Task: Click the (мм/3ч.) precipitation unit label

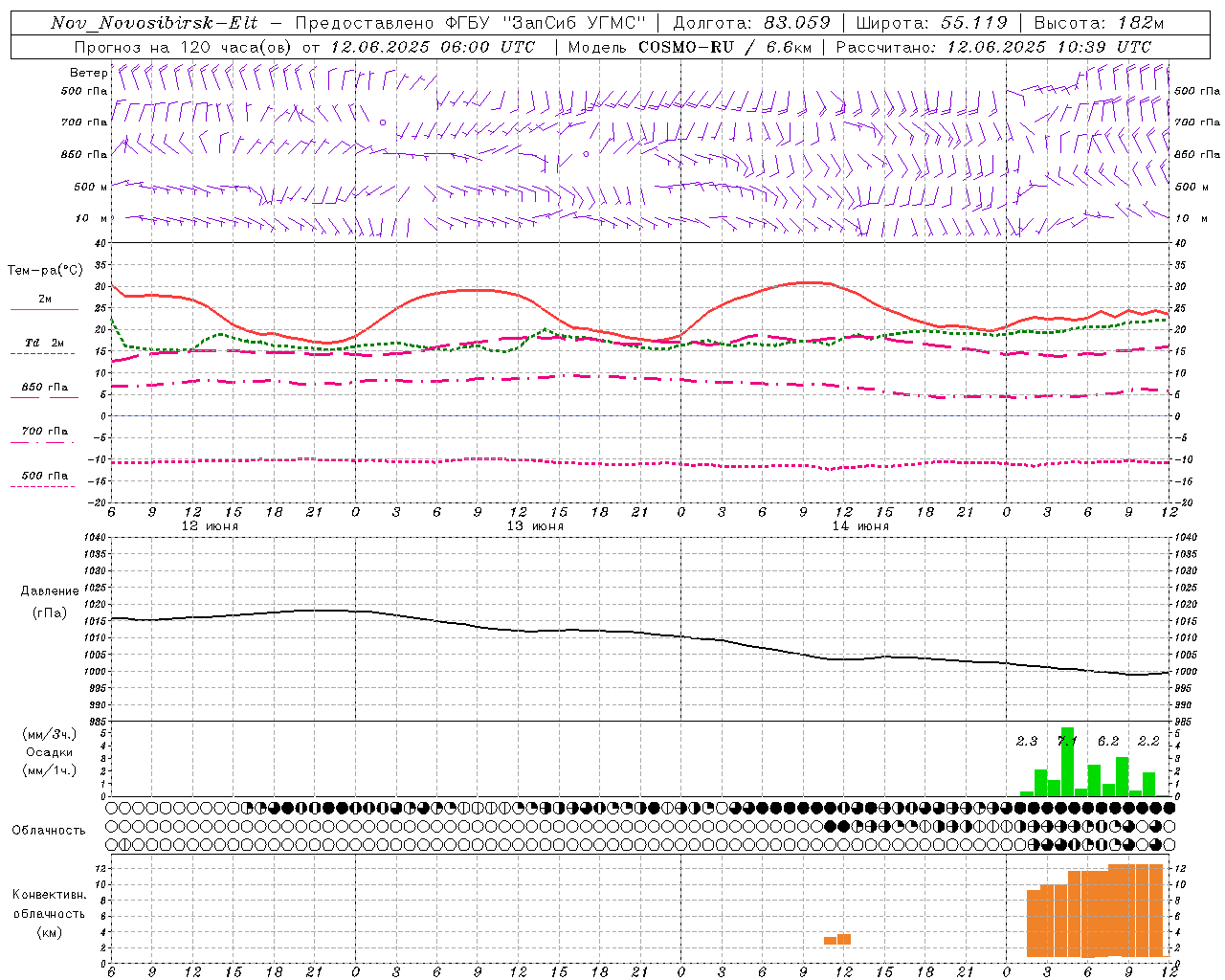Action: click(49, 734)
